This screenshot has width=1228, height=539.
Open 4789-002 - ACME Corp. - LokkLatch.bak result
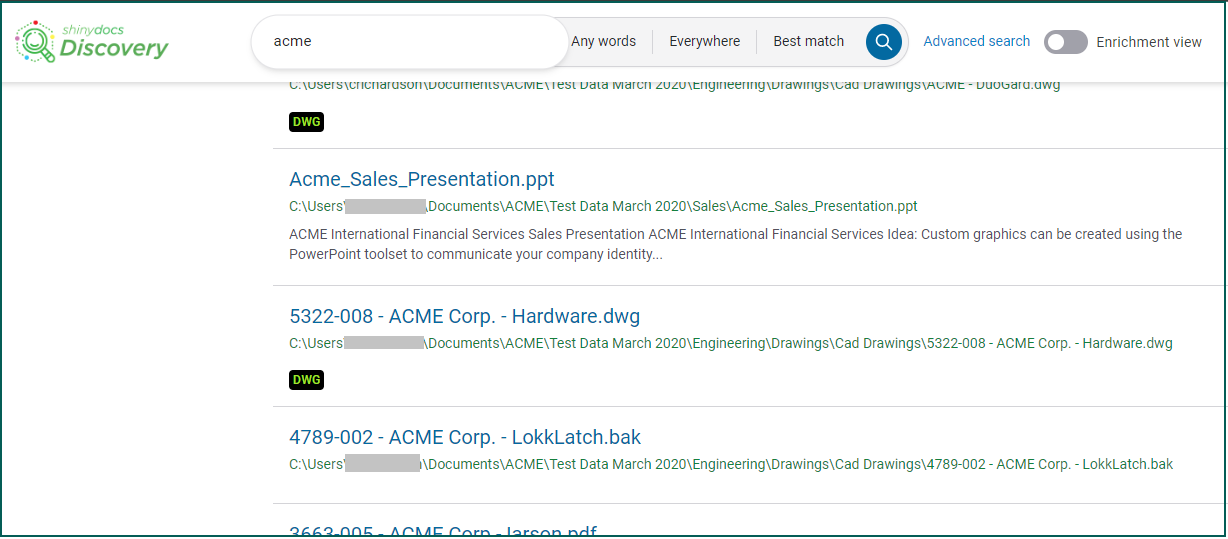465,438
